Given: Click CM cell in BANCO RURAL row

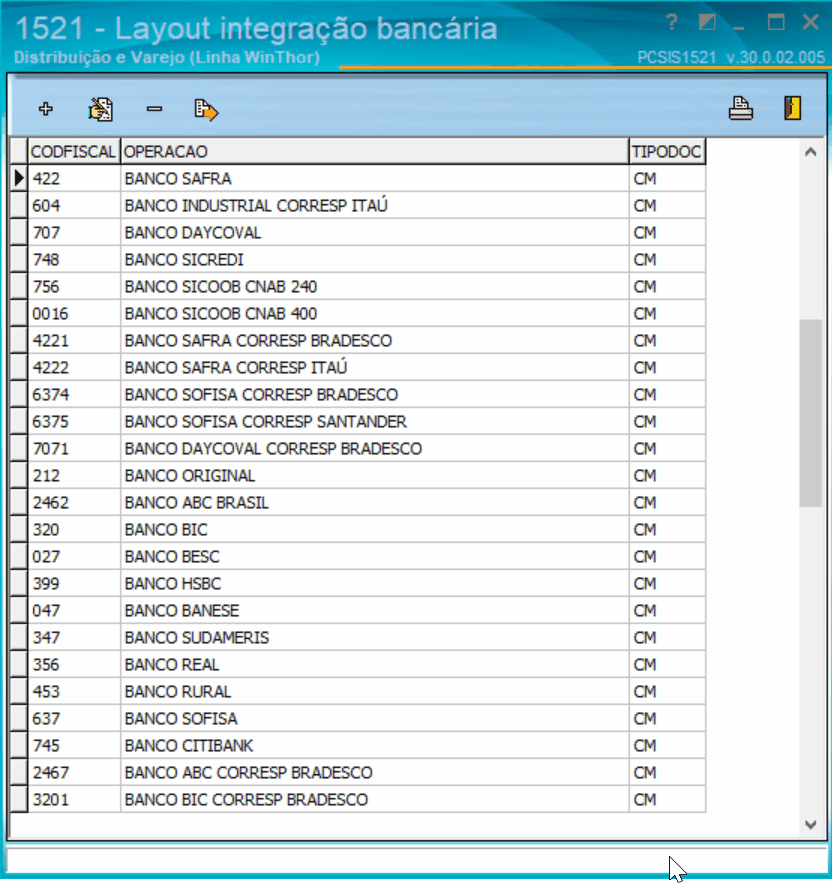Looking at the screenshot, I should point(667,692).
